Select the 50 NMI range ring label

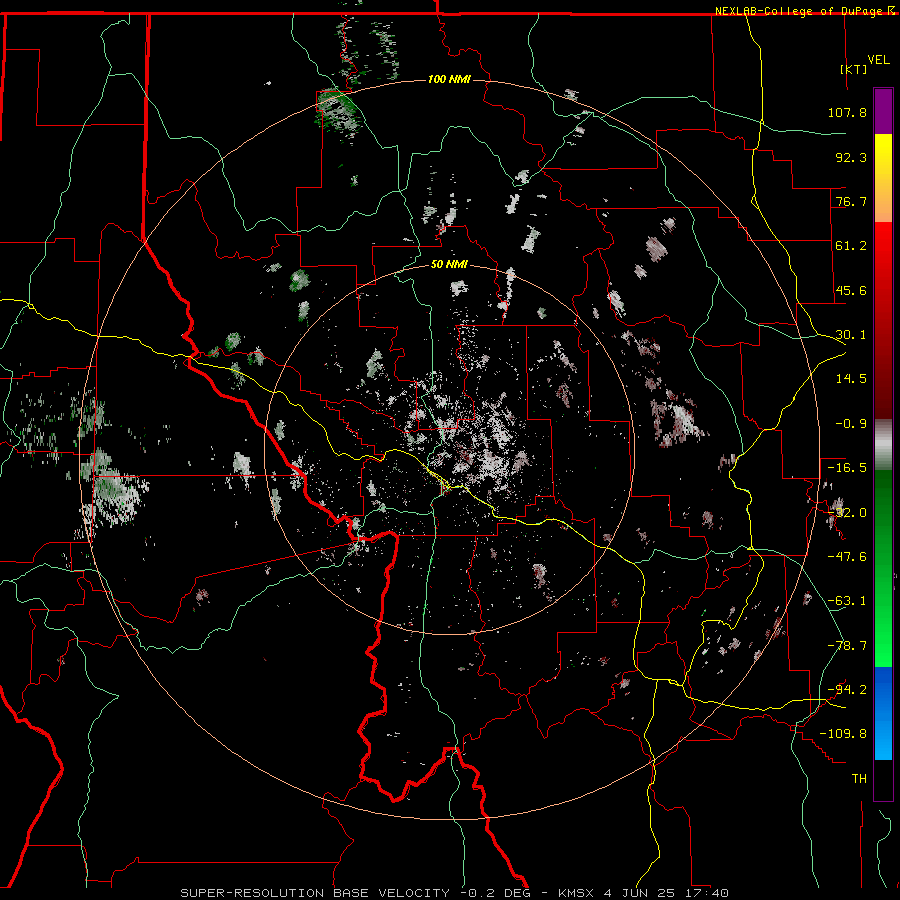(x=449, y=265)
